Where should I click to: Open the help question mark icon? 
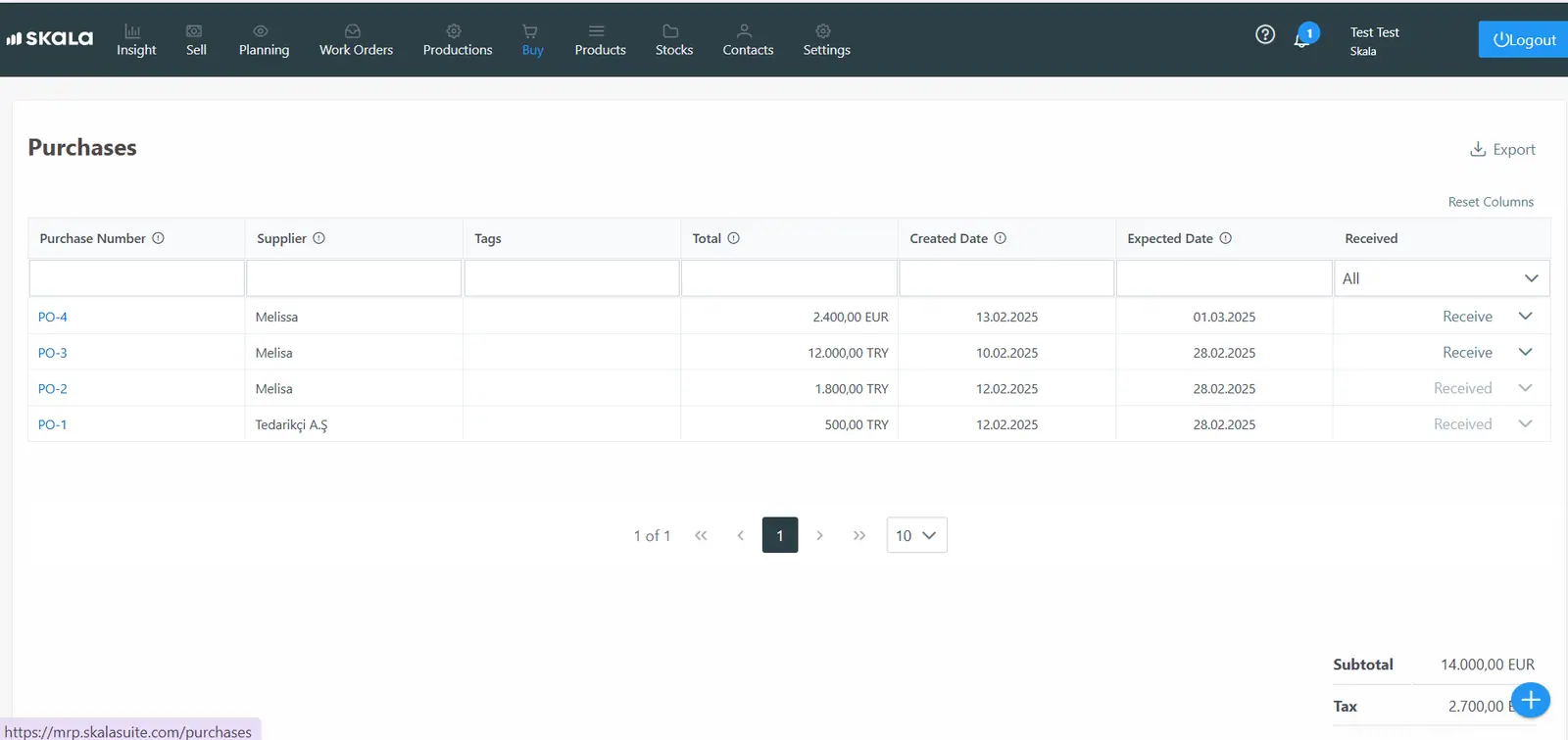point(1265,35)
